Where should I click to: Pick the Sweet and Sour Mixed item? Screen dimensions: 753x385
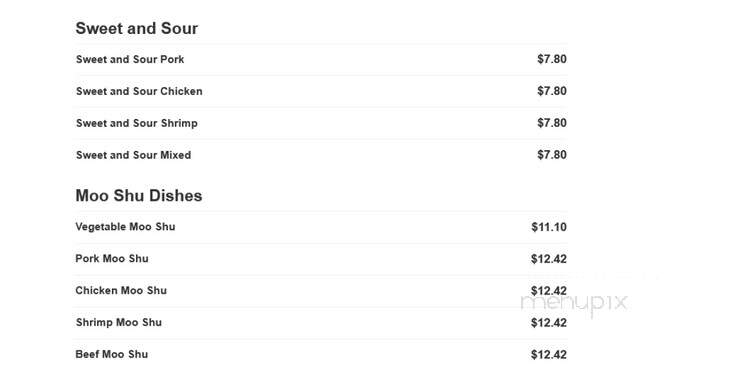point(133,155)
